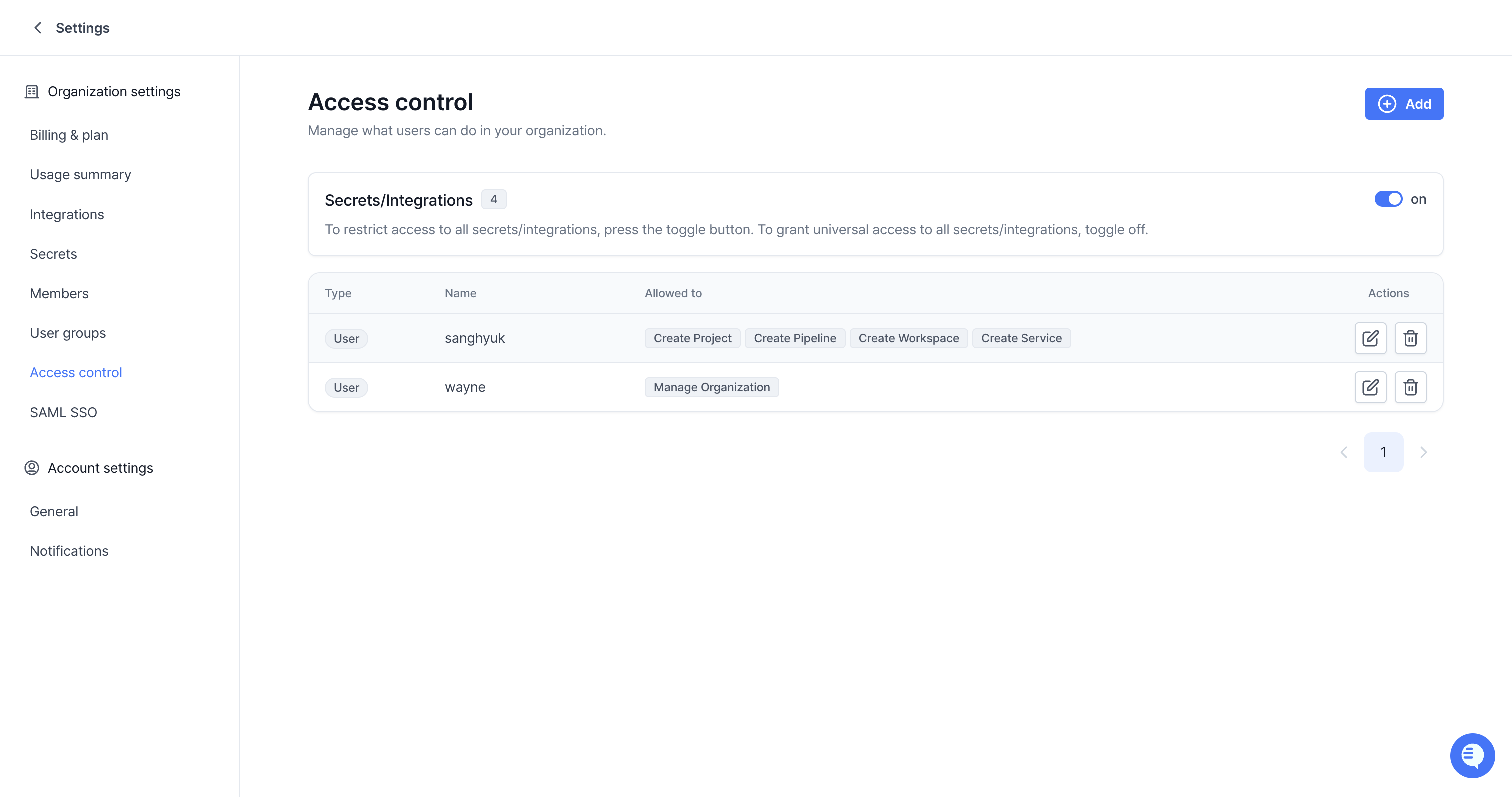Open SAML SSO settings
Image resolution: width=1512 pixels, height=797 pixels.
coord(63,412)
